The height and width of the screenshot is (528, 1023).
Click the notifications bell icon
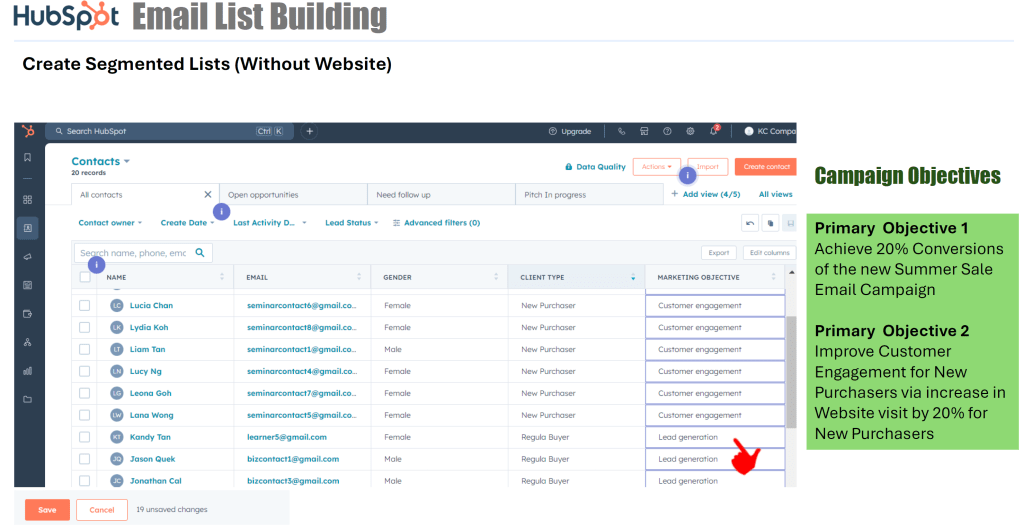pos(714,131)
